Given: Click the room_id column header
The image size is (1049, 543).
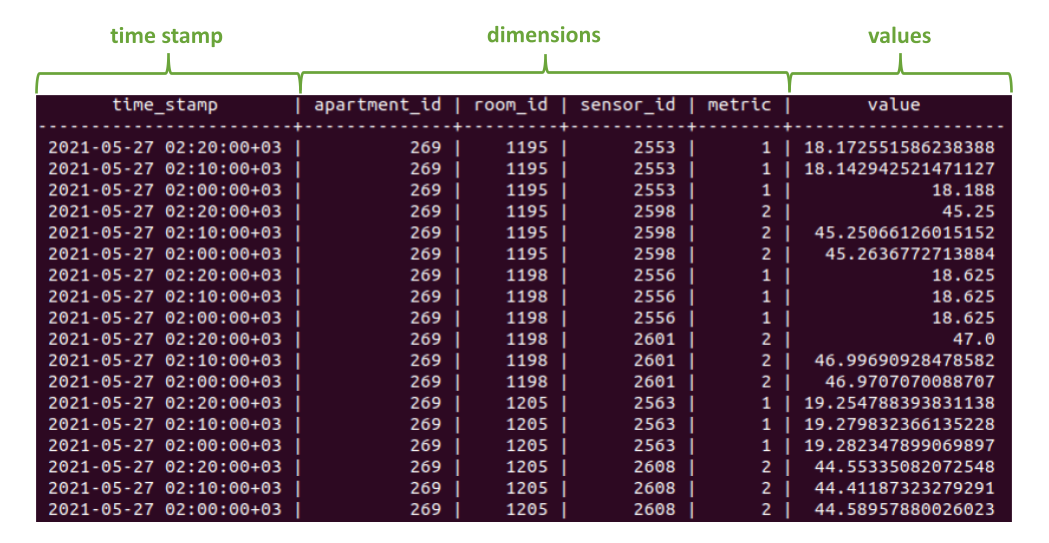Looking at the screenshot, I should (x=510, y=104).
